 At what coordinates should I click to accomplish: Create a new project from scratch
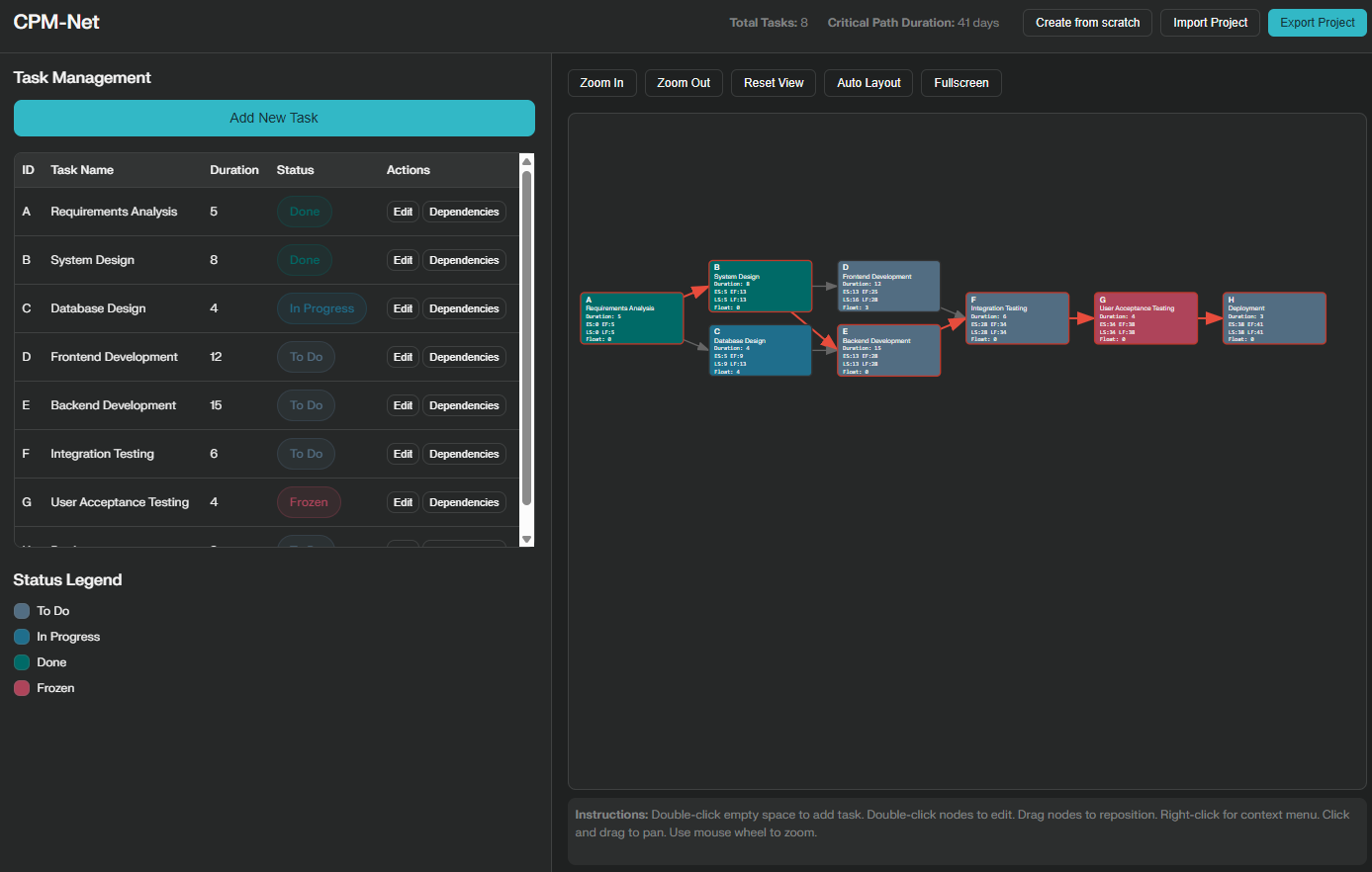1087,22
